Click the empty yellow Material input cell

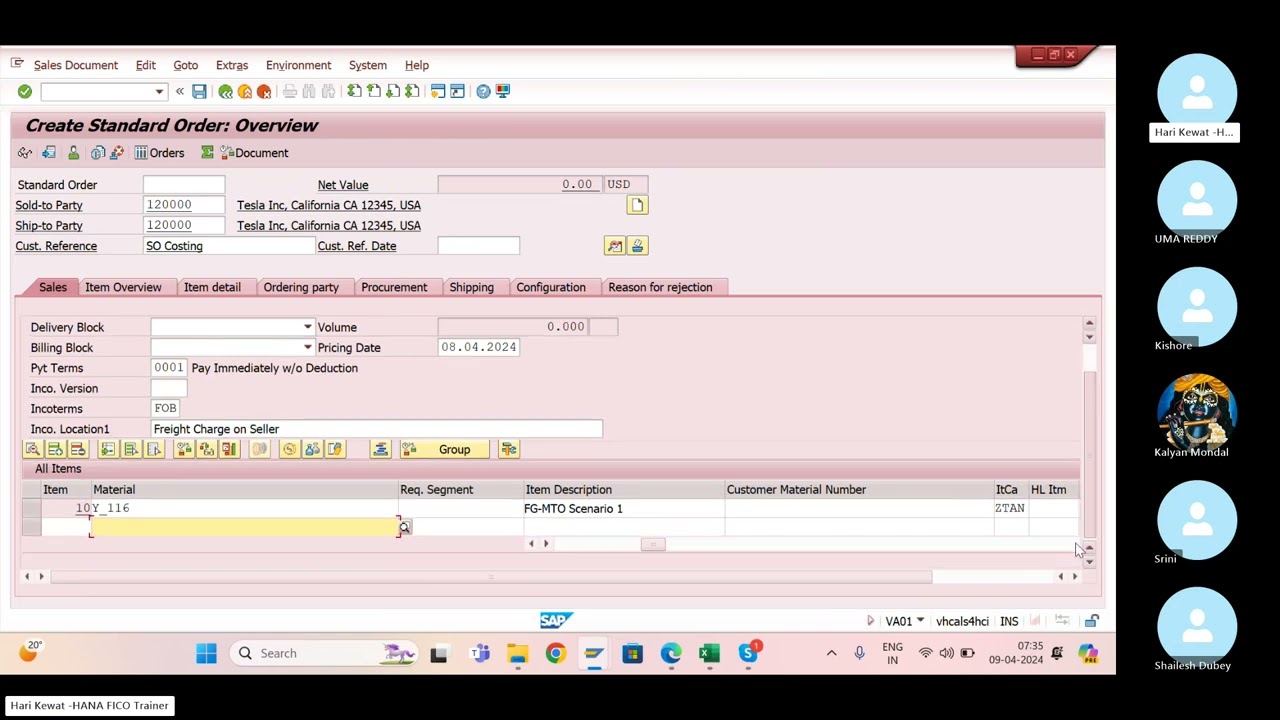[245, 527]
